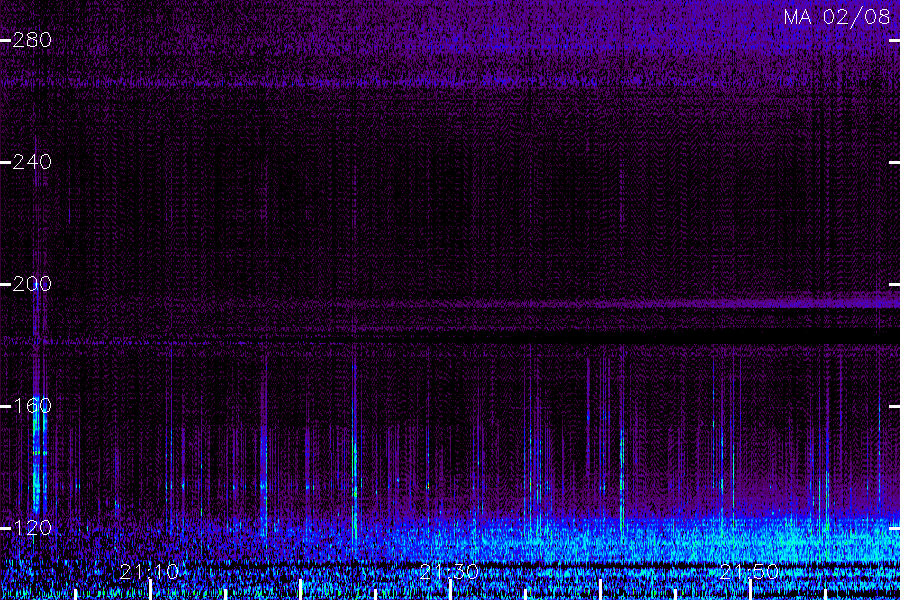Click the 280 frequency axis label

click(32, 40)
